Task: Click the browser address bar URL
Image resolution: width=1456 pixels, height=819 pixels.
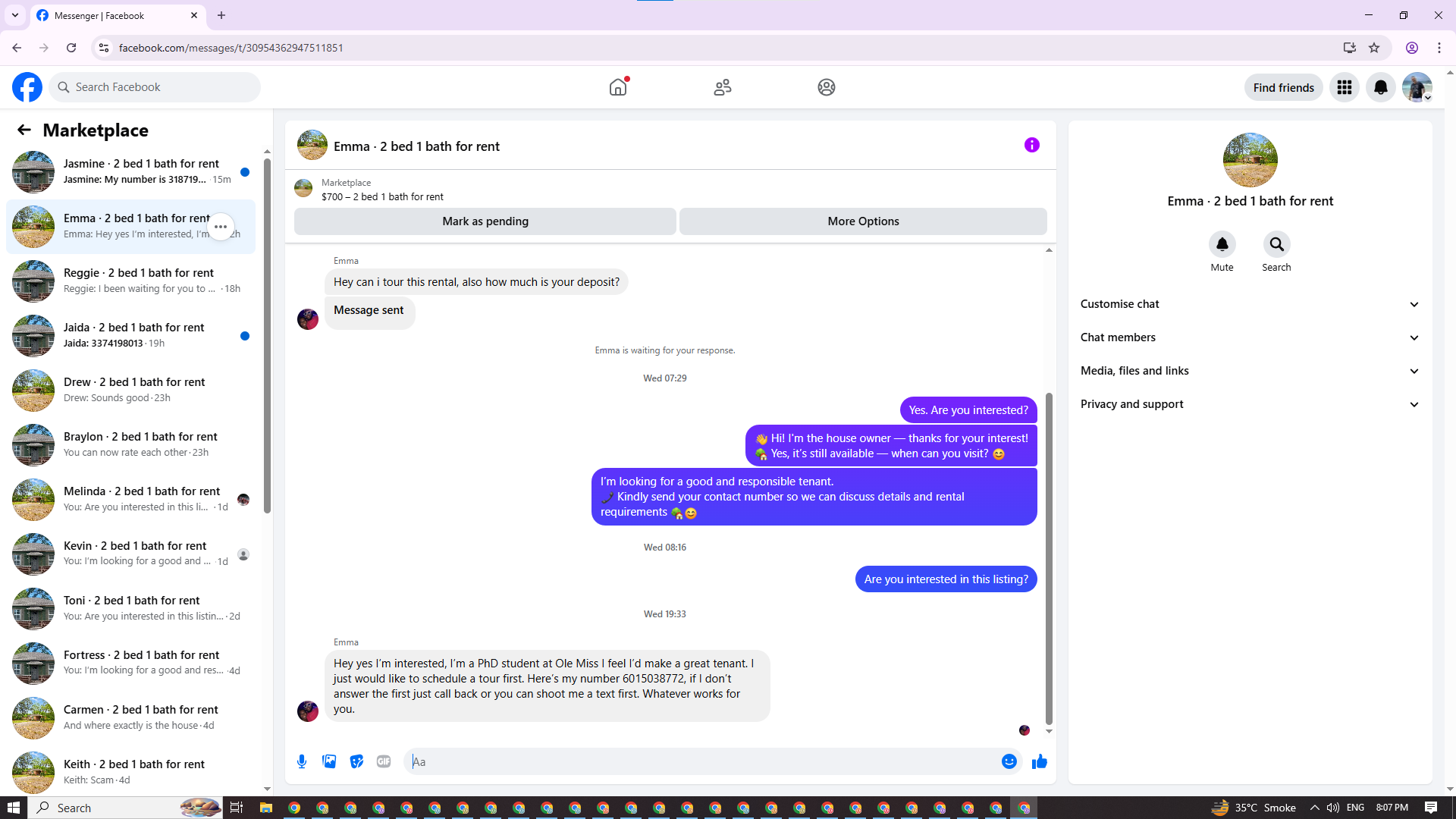Action: [x=231, y=48]
